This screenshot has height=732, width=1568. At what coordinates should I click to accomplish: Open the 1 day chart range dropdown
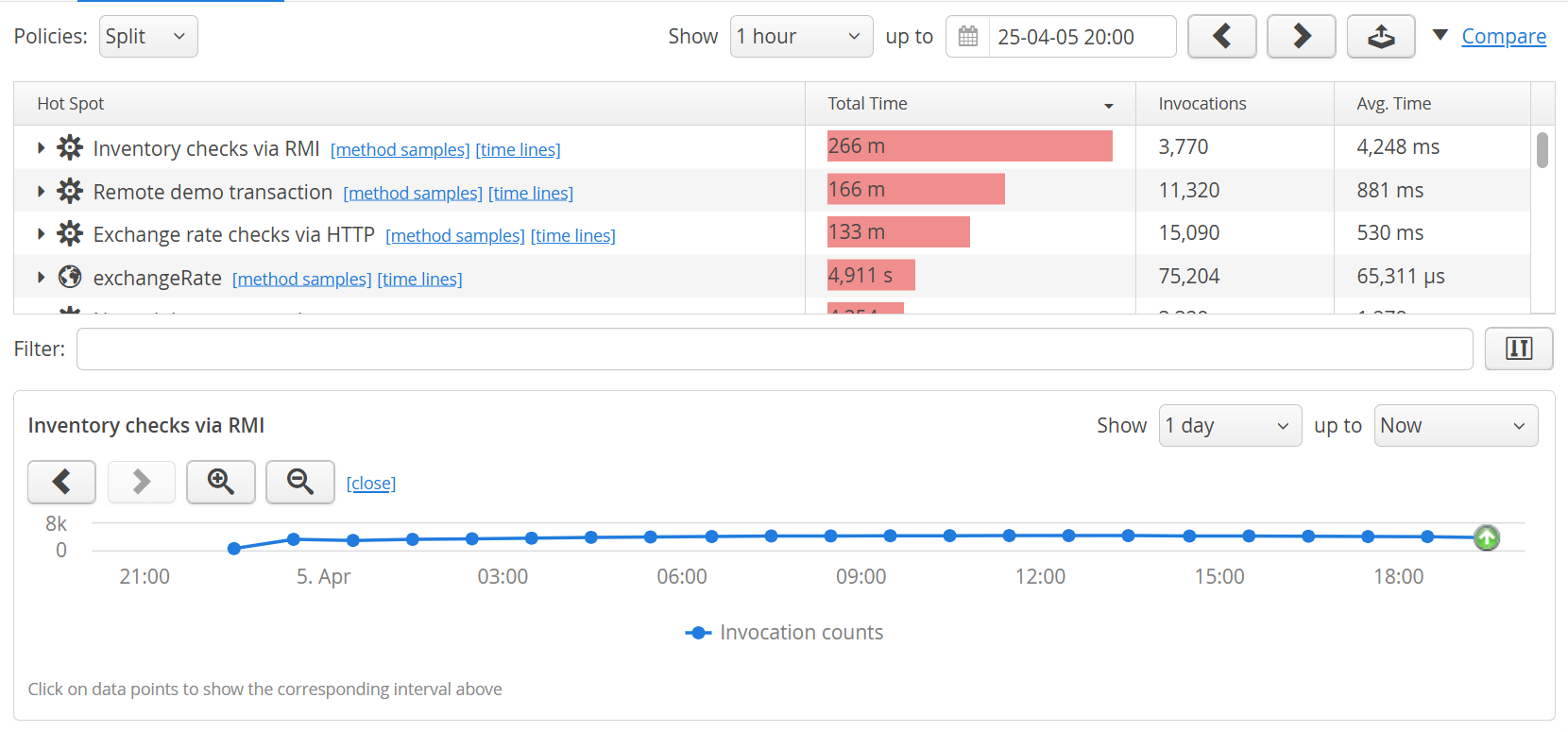point(1229,426)
